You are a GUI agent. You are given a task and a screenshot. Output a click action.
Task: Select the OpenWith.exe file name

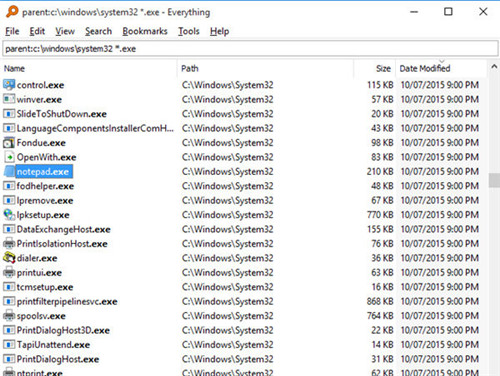pyautogui.click(x=47, y=157)
